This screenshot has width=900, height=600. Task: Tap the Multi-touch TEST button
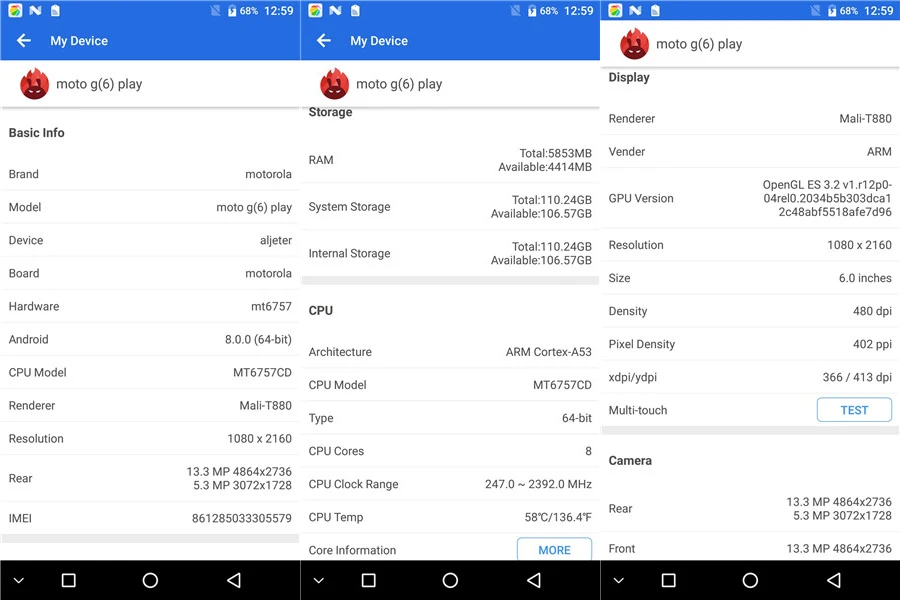[x=854, y=410]
